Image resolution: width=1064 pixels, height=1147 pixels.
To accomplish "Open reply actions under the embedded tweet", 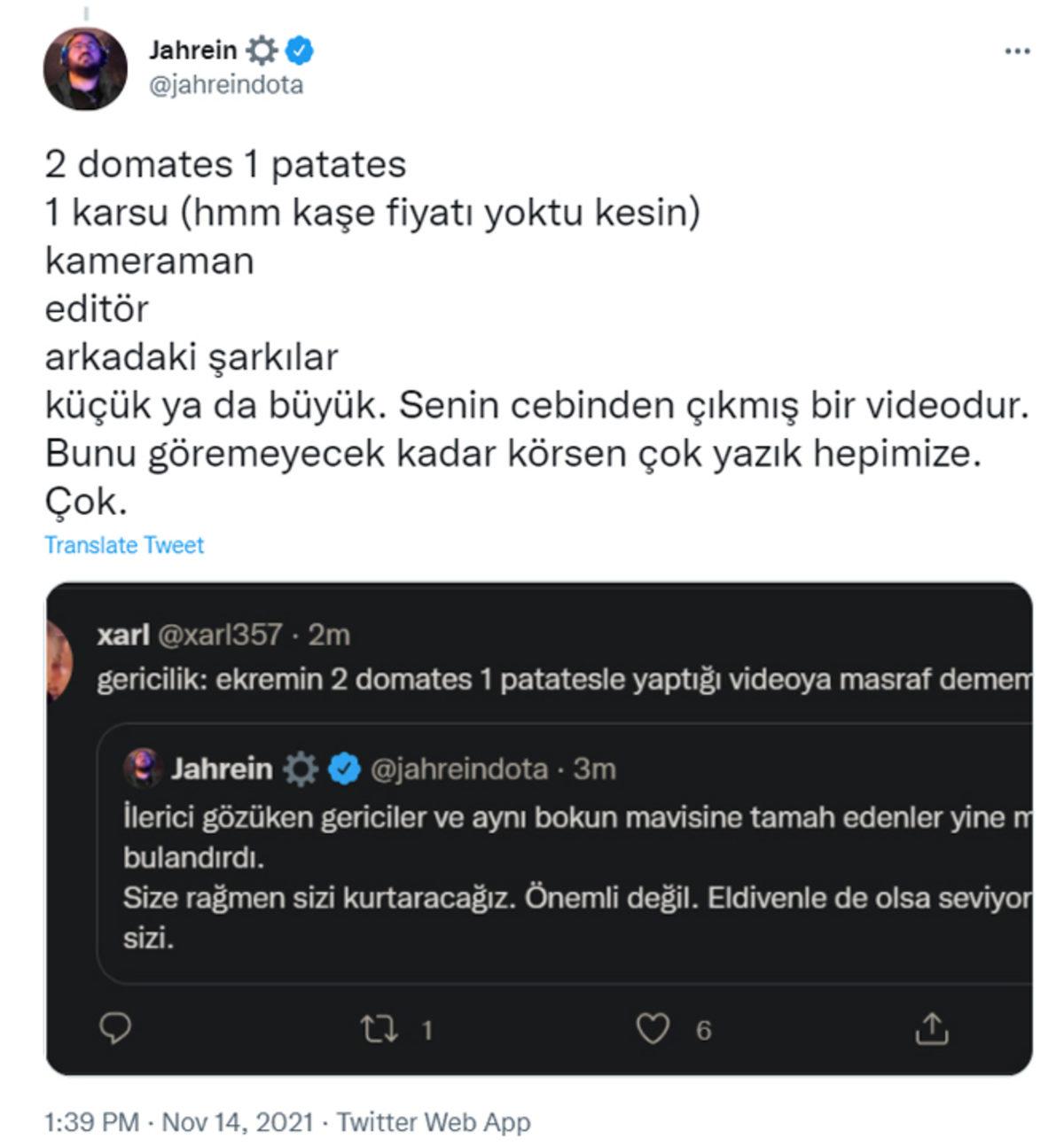I will tap(115, 1030).
